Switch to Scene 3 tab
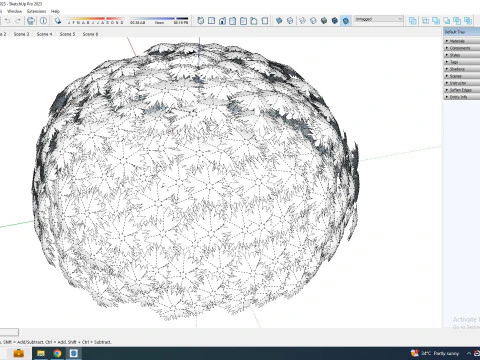This screenshot has width=480, height=360. (21, 34)
